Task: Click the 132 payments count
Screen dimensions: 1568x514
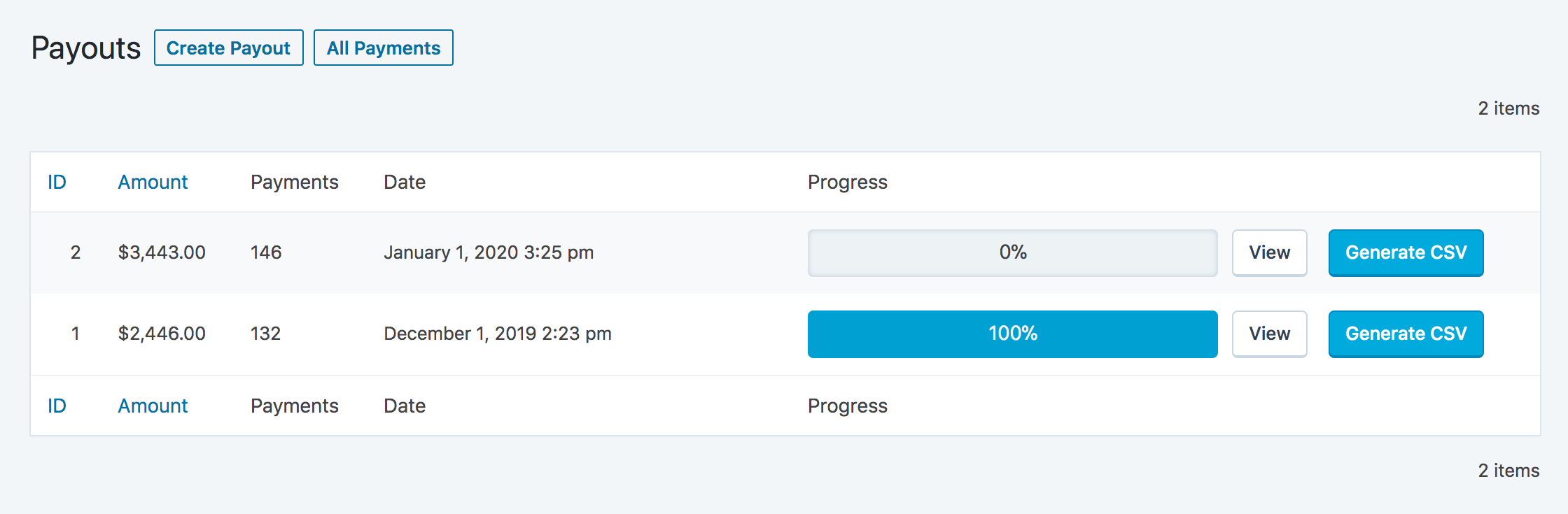Action: click(x=266, y=334)
